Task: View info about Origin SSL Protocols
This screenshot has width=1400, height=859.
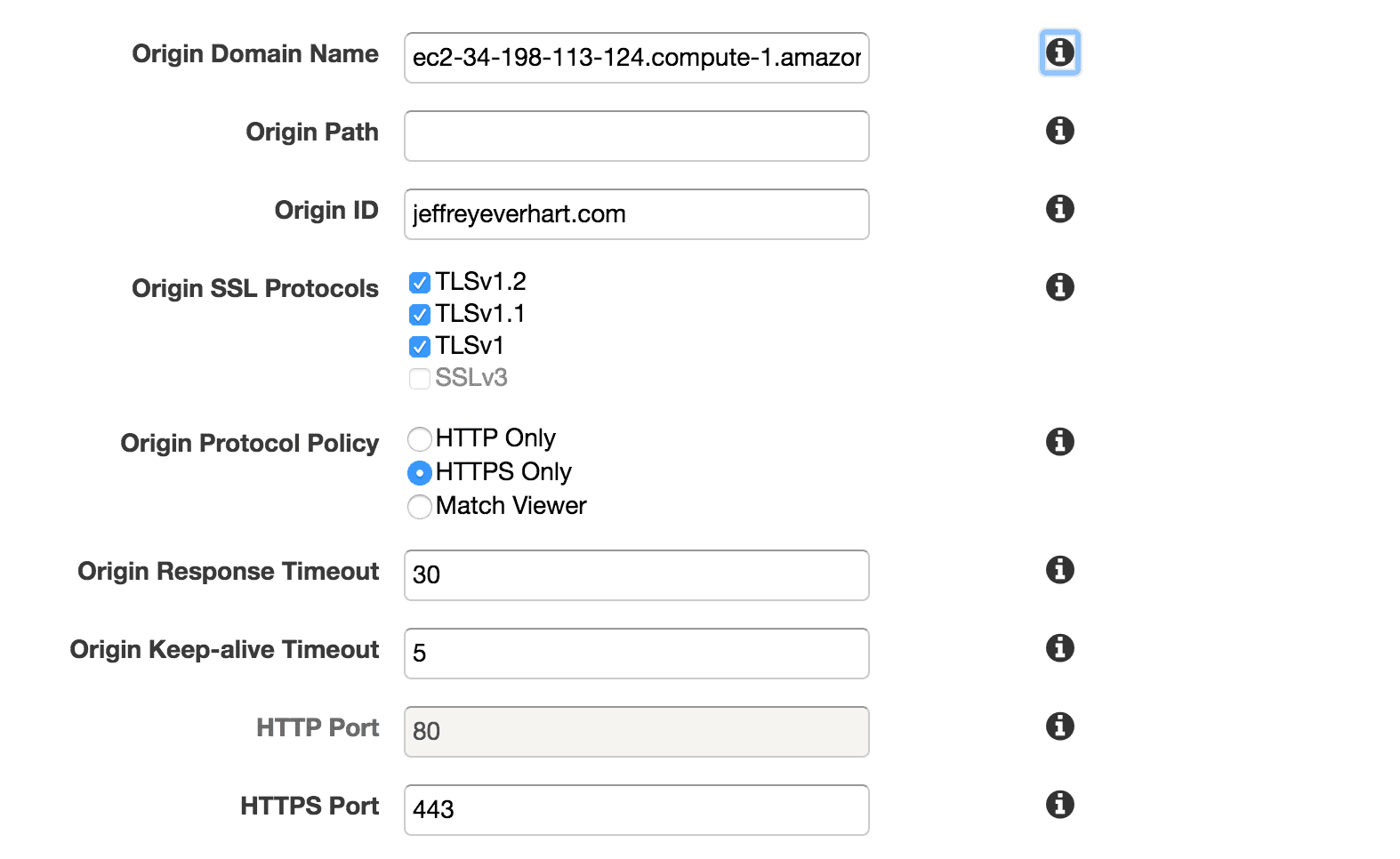Action: click(x=1059, y=287)
